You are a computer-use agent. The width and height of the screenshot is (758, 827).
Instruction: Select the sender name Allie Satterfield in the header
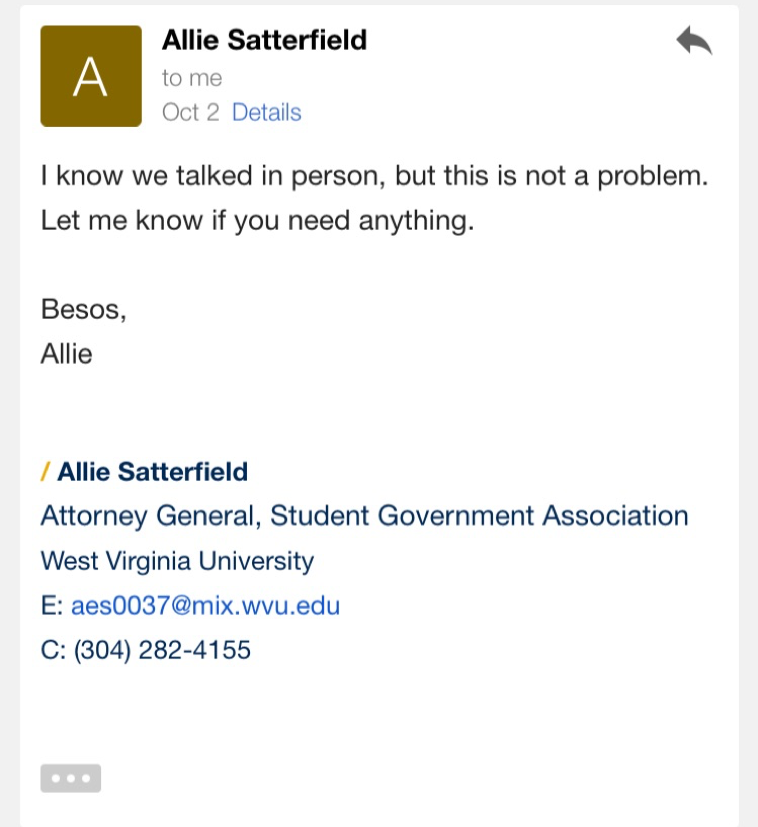point(264,40)
